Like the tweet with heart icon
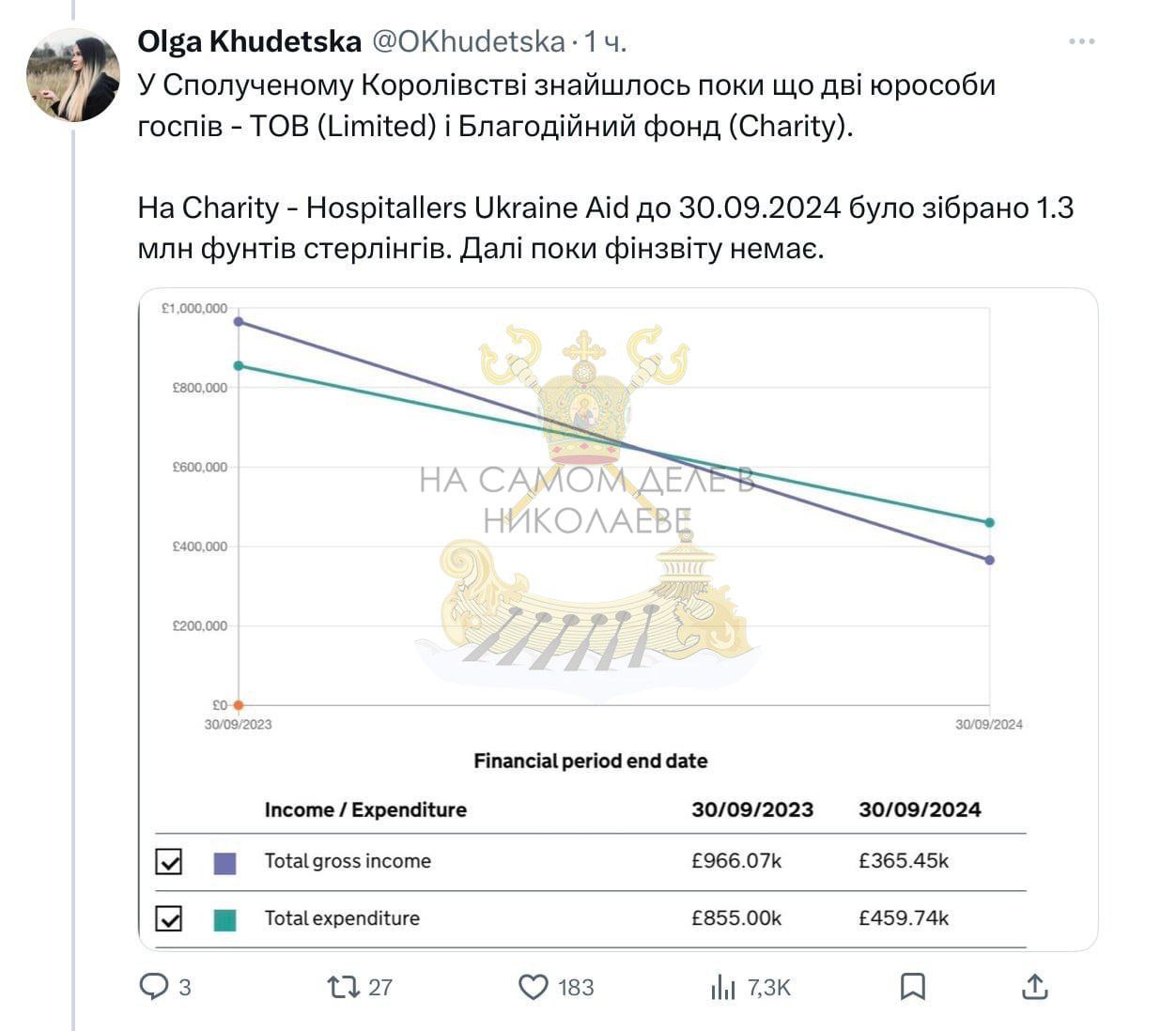This screenshot has width=1176, height=1031. click(x=534, y=987)
